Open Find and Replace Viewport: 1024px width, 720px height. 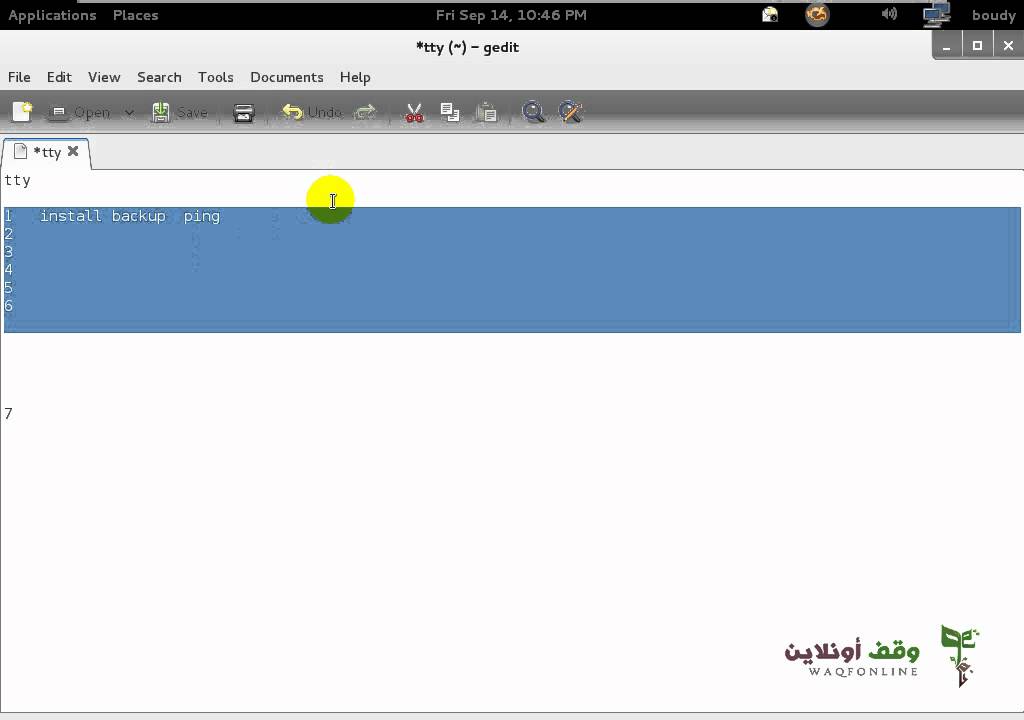coord(570,112)
